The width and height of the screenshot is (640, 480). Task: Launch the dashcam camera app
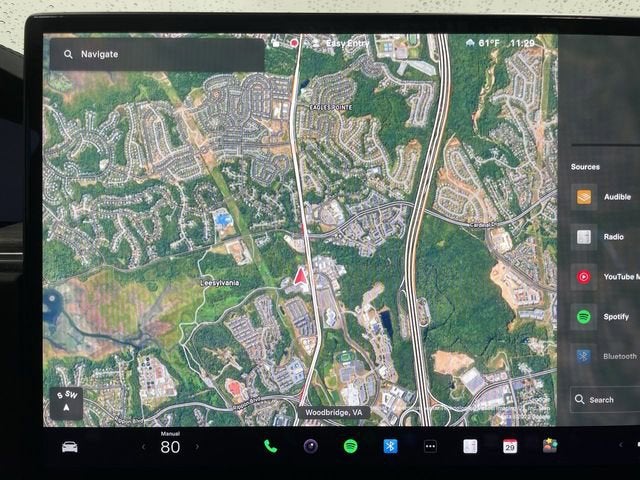click(310, 446)
